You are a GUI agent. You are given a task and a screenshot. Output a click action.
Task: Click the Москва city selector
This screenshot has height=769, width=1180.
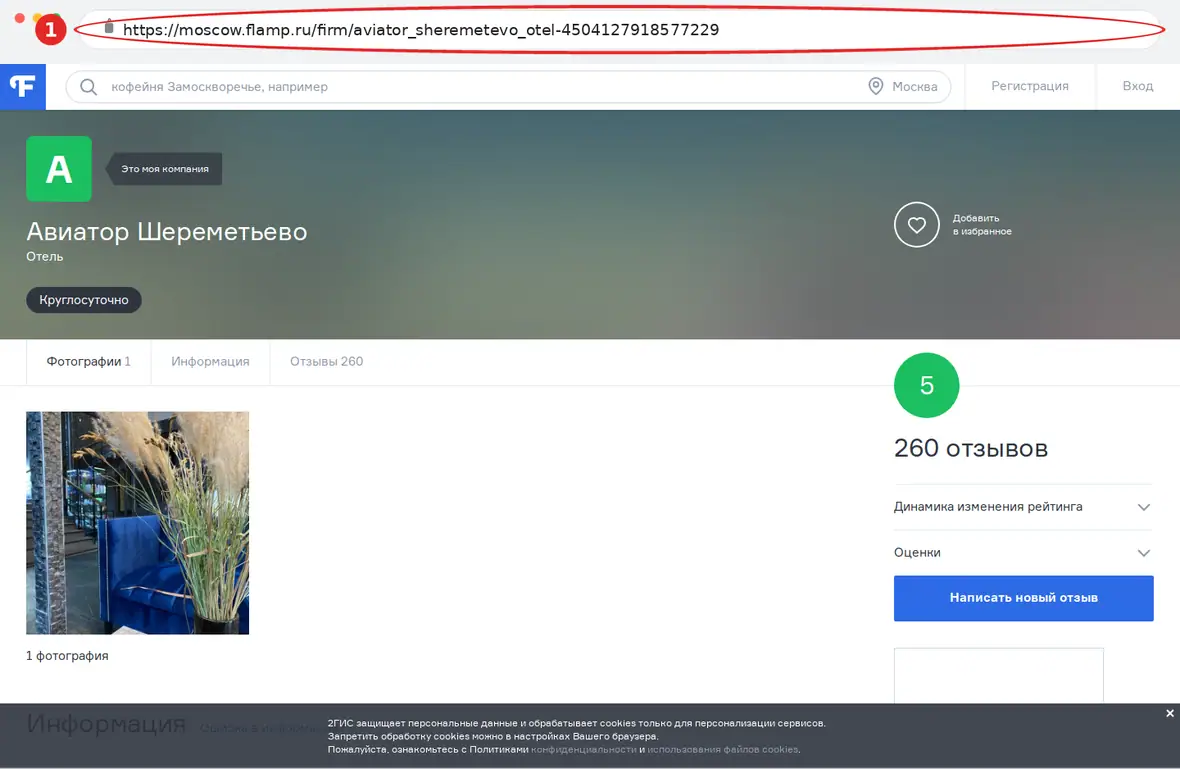coord(903,87)
